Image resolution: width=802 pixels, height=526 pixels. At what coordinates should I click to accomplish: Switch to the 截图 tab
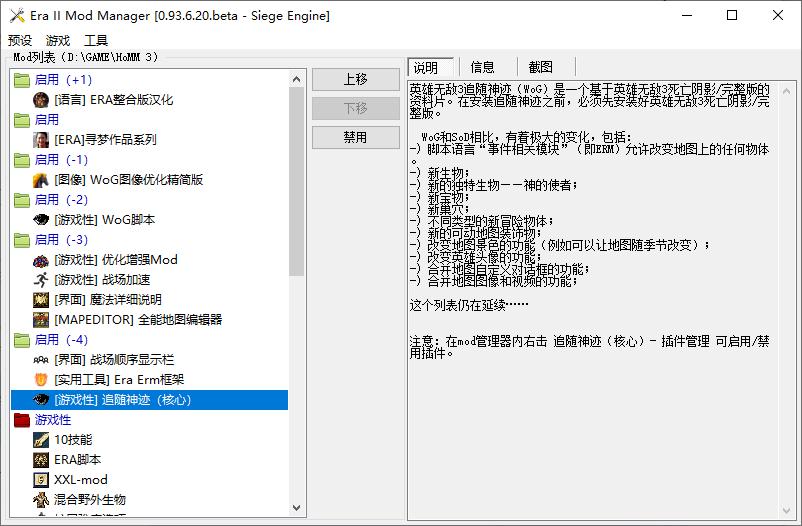[x=541, y=67]
